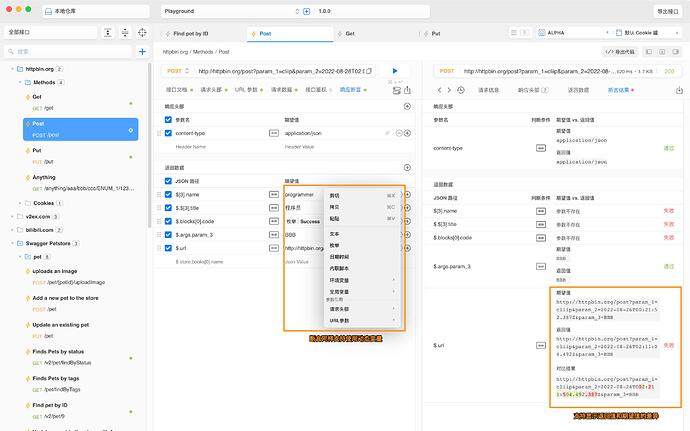Click the blue send request play button
This screenshot has width=690, height=431.
pyautogui.click(x=395, y=71)
